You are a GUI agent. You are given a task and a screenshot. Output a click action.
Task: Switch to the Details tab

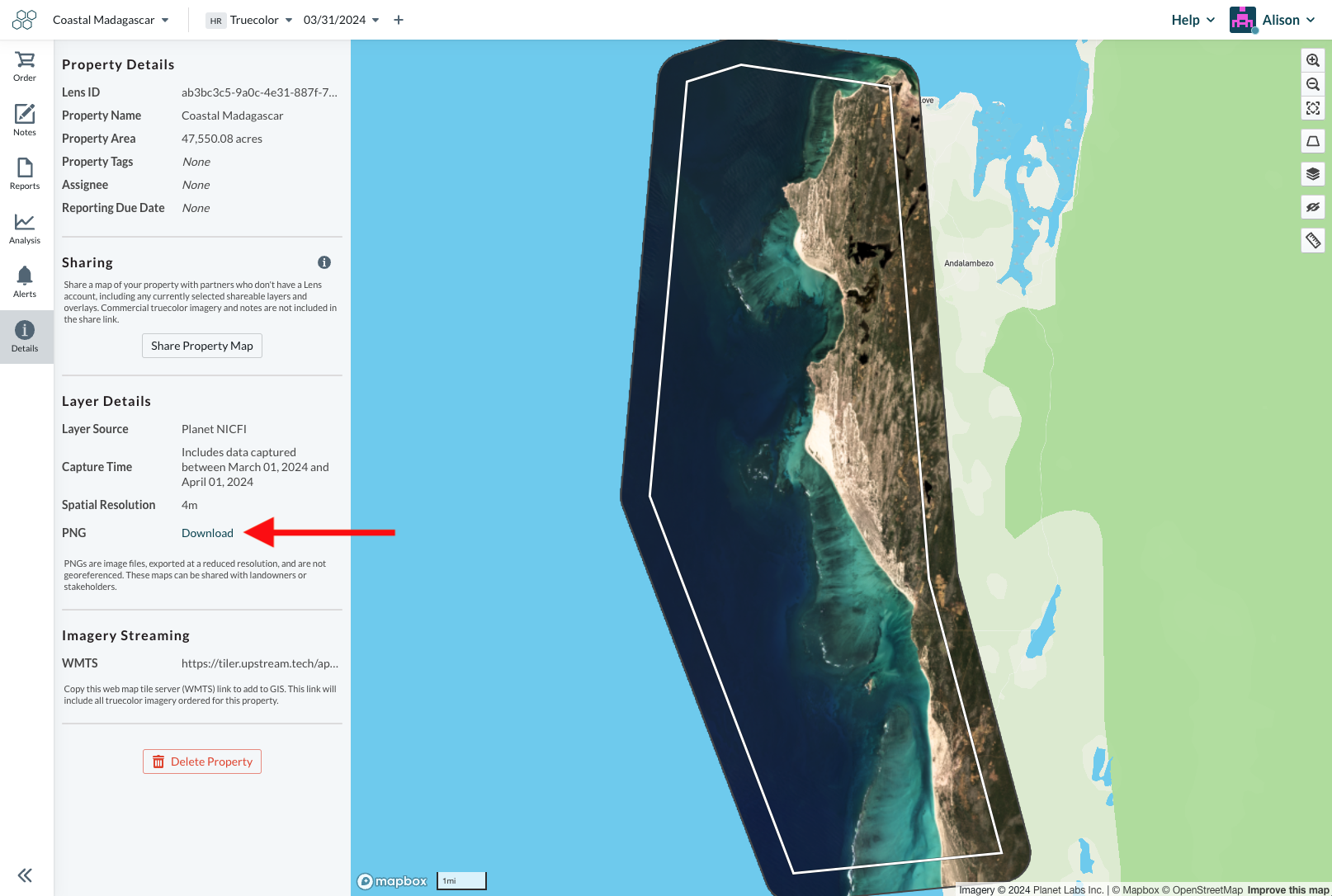pos(24,336)
